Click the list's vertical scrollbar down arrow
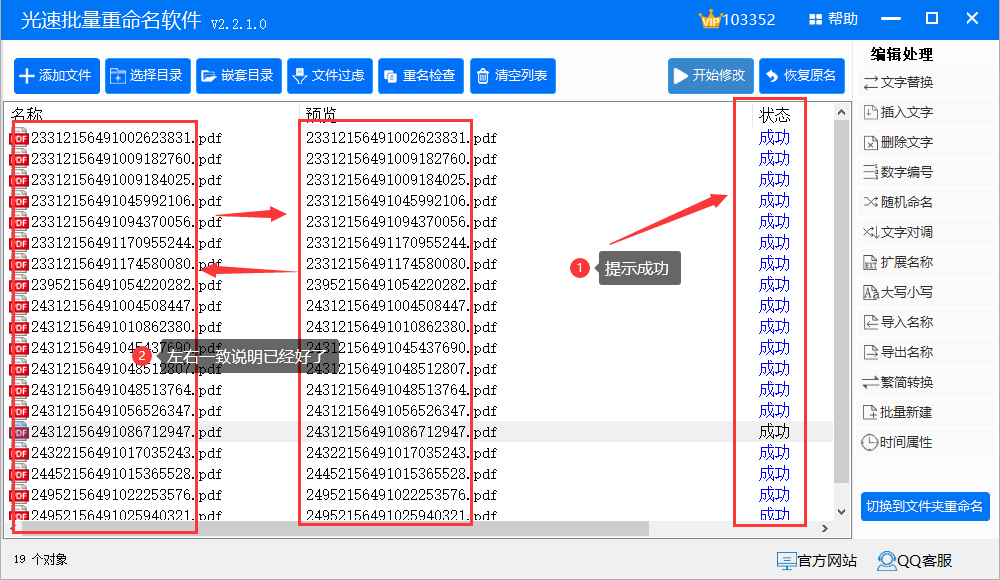Image resolution: width=1000 pixels, height=580 pixels. tap(841, 512)
